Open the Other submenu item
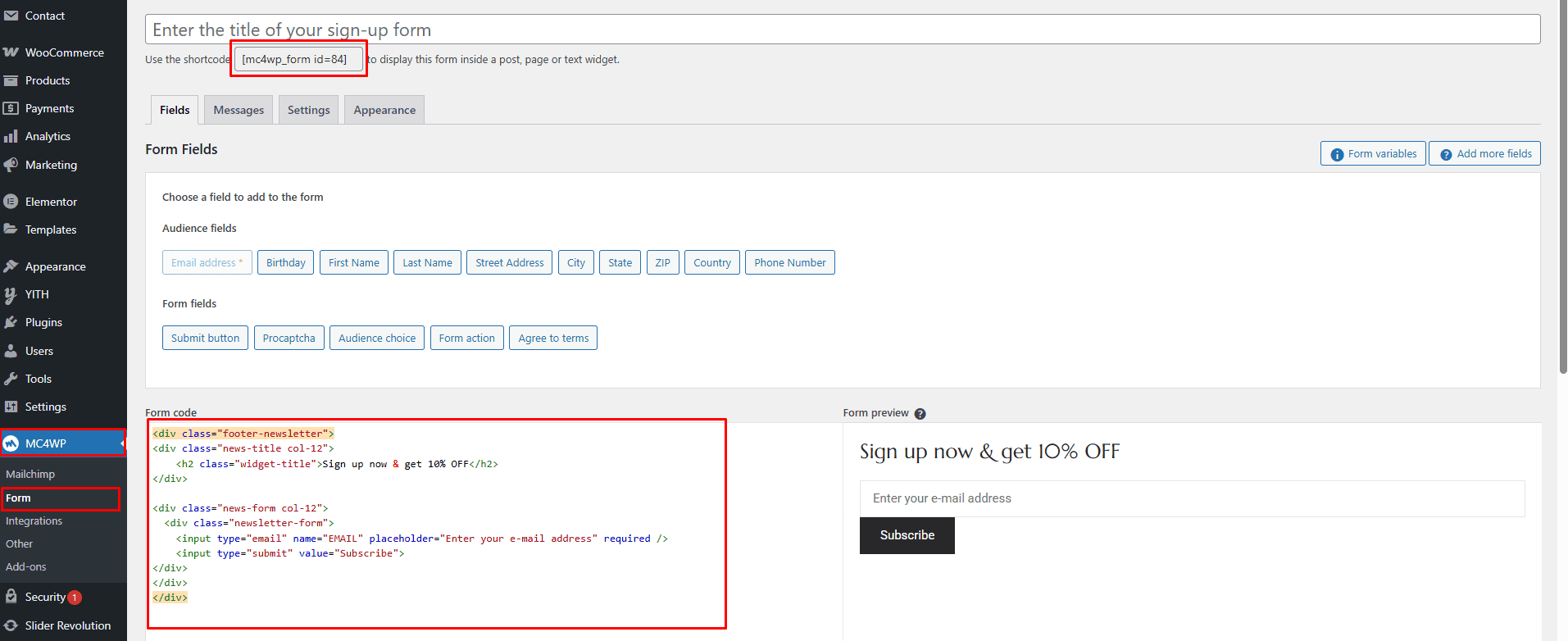The width and height of the screenshot is (1568, 641). 19,544
